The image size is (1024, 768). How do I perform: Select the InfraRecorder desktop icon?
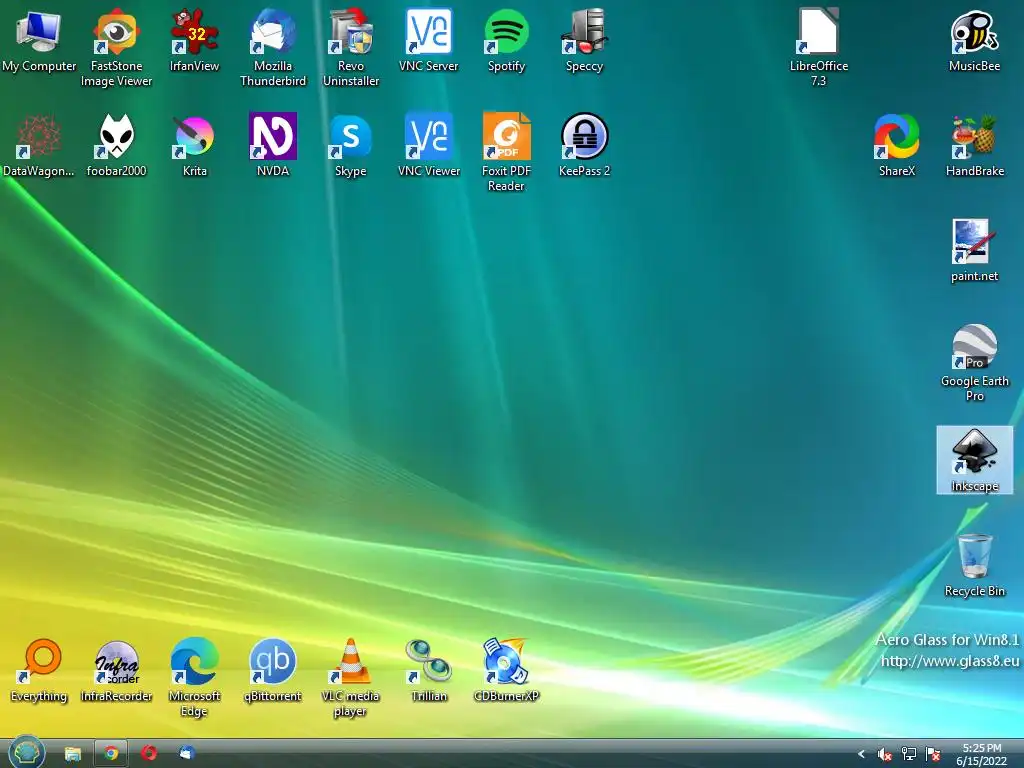(116, 671)
